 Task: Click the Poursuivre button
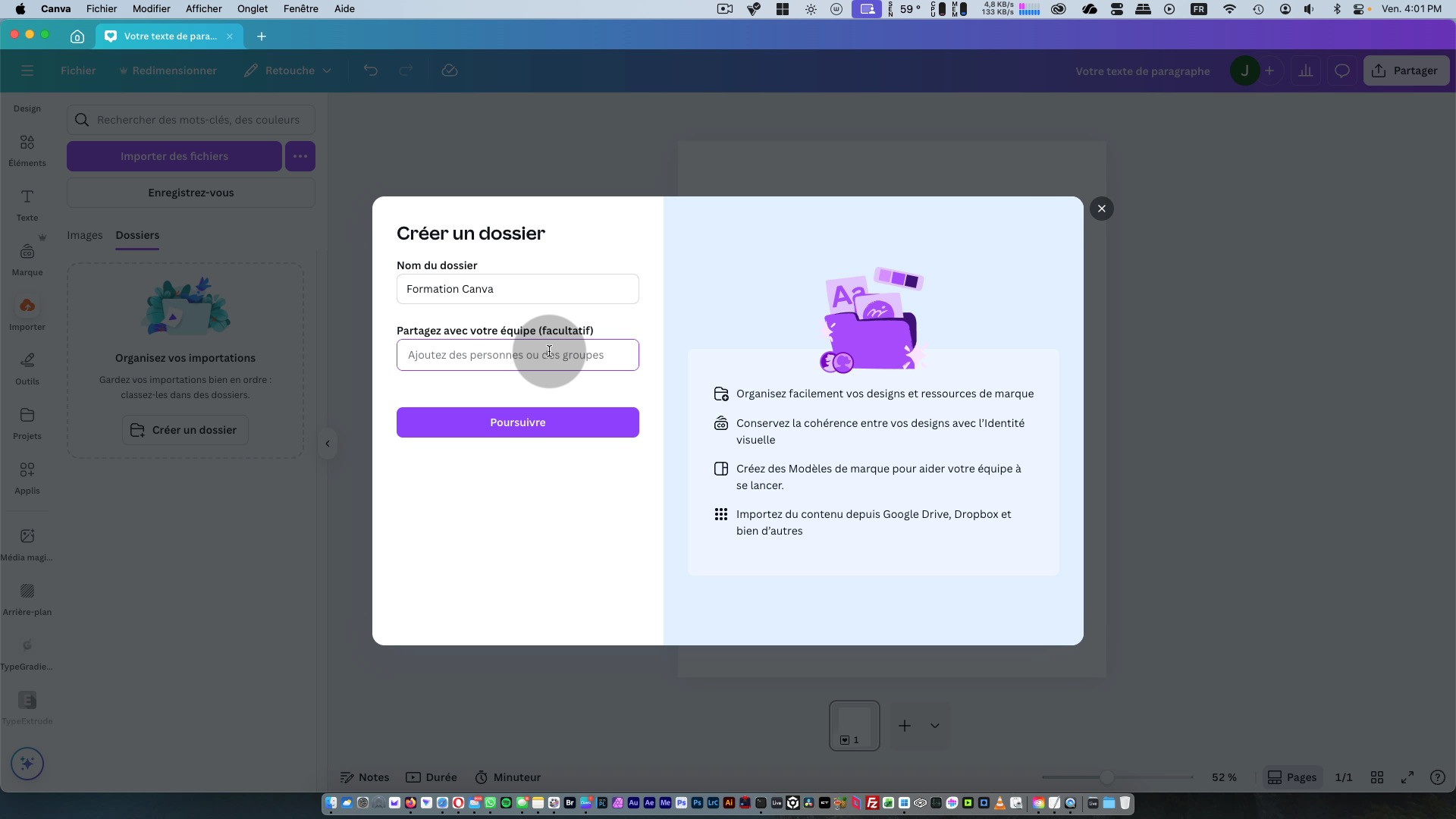517,422
